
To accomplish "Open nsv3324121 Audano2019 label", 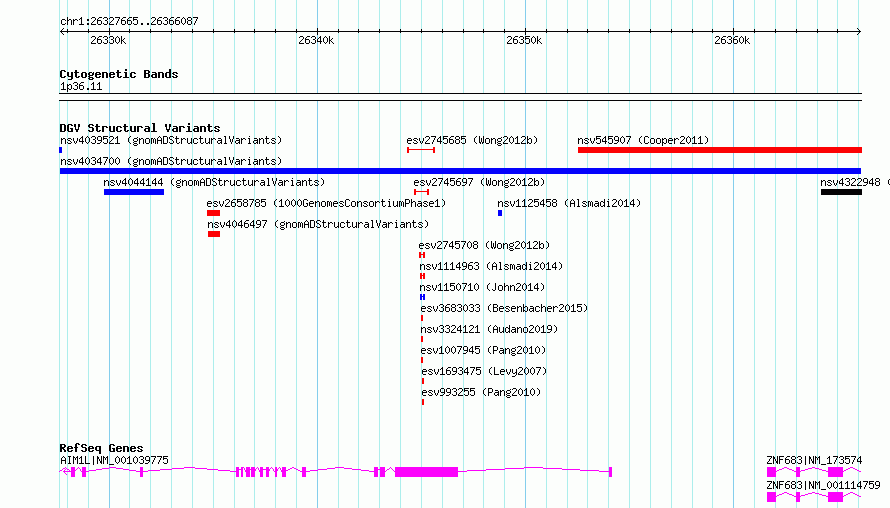I will point(489,329).
